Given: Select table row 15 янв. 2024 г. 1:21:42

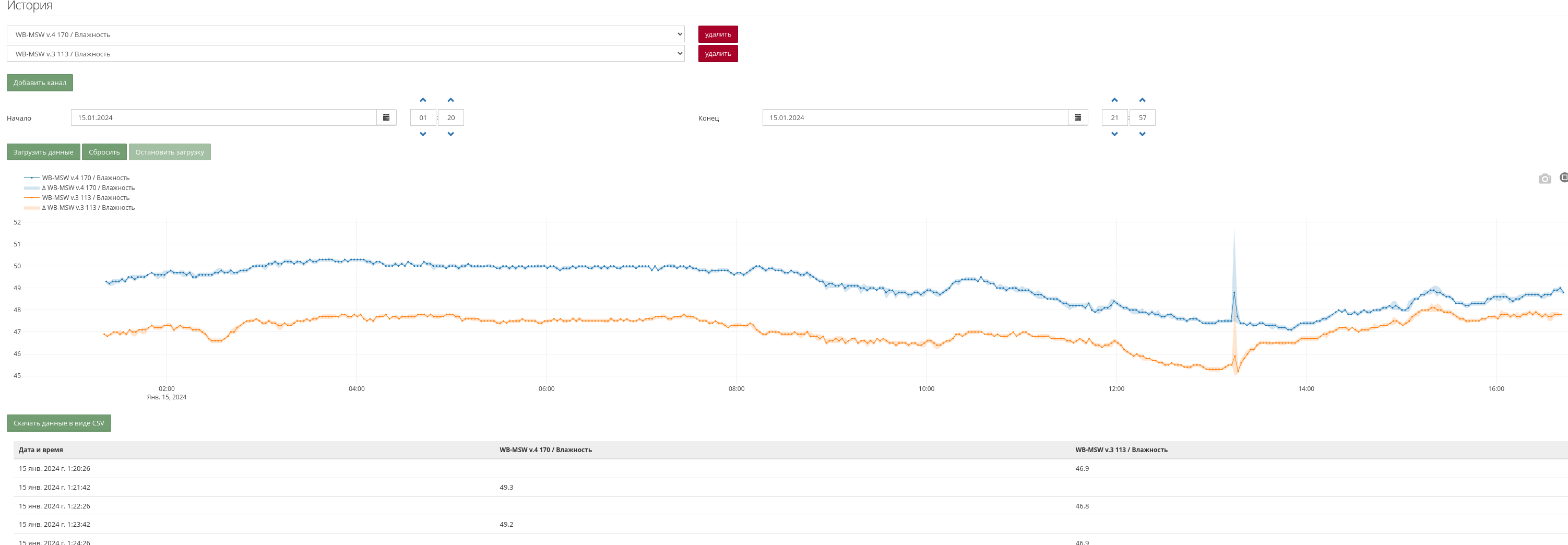Looking at the screenshot, I should [790, 487].
